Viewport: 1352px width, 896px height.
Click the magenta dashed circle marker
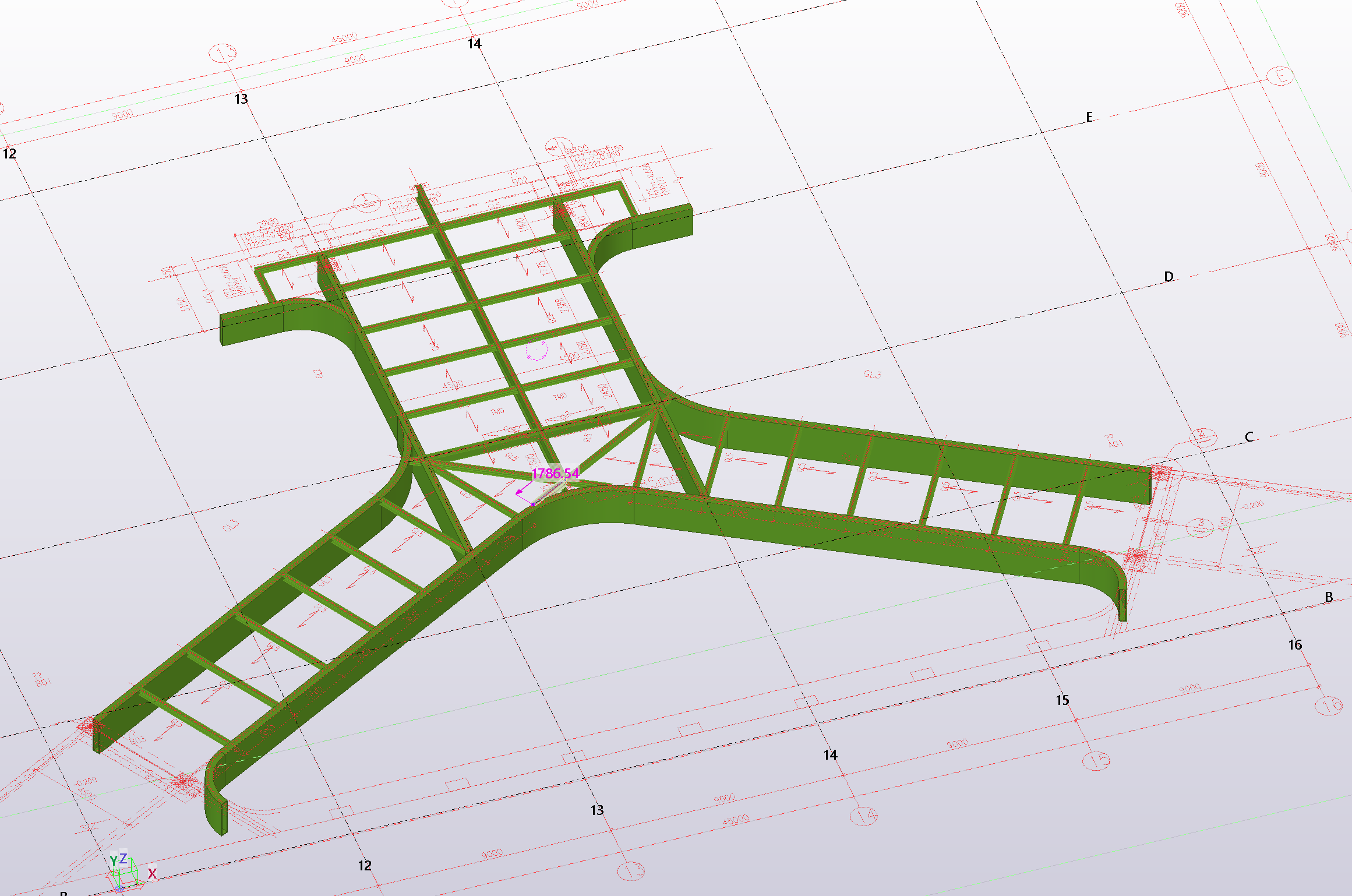tap(536, 350)
